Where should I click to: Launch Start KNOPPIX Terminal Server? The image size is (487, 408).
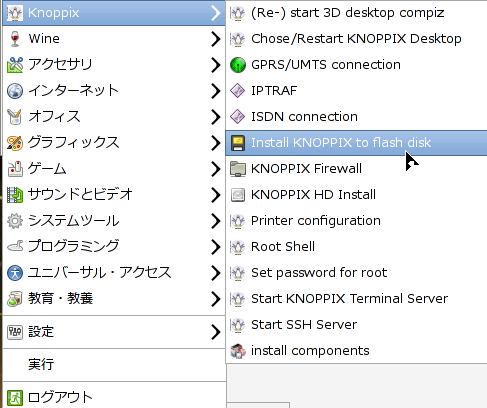click(356, 299)
